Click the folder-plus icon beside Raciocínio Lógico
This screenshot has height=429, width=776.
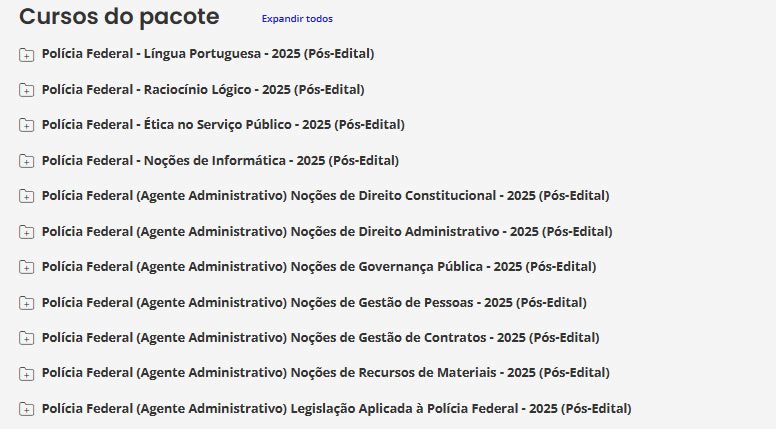26,90
